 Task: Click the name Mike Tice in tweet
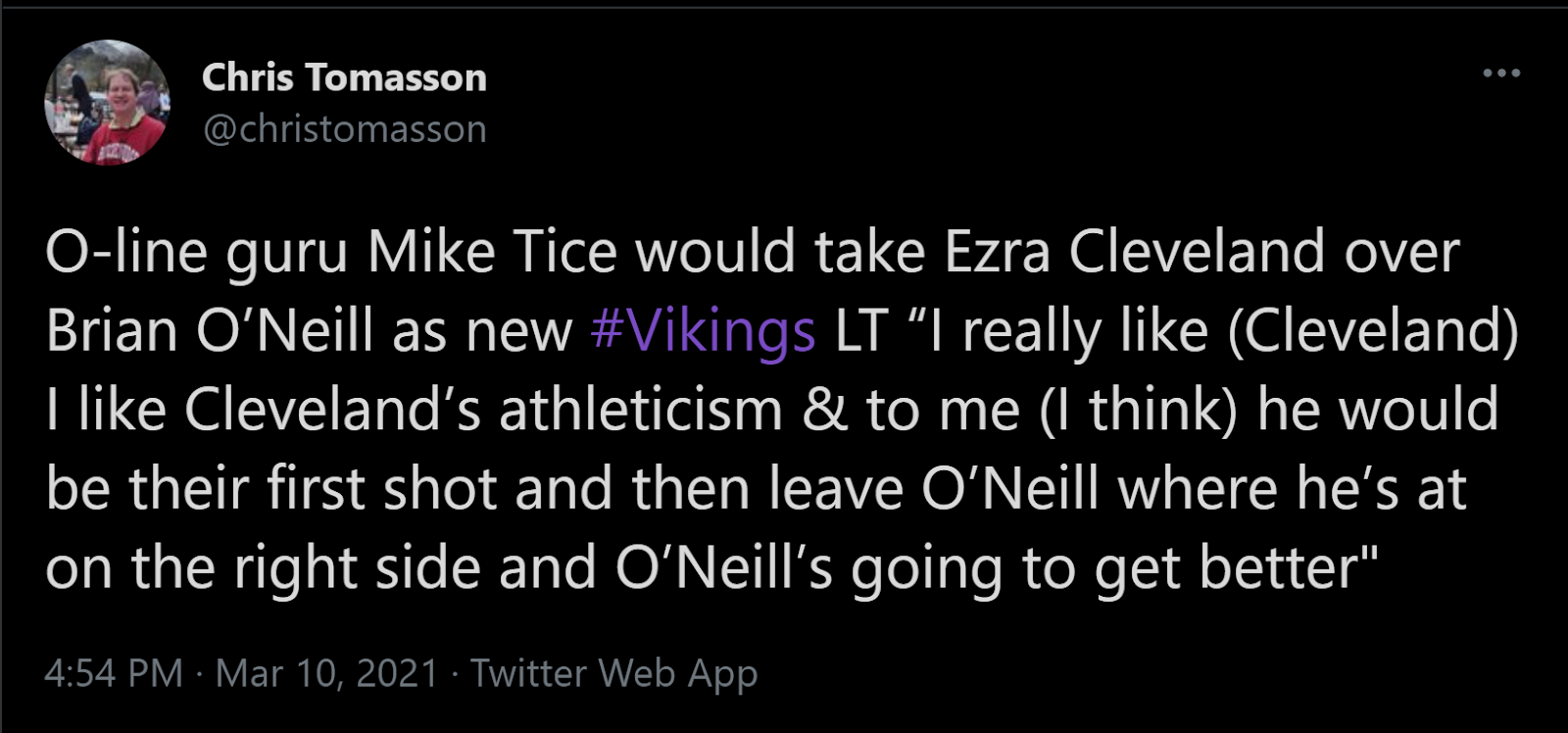point(493,253)
